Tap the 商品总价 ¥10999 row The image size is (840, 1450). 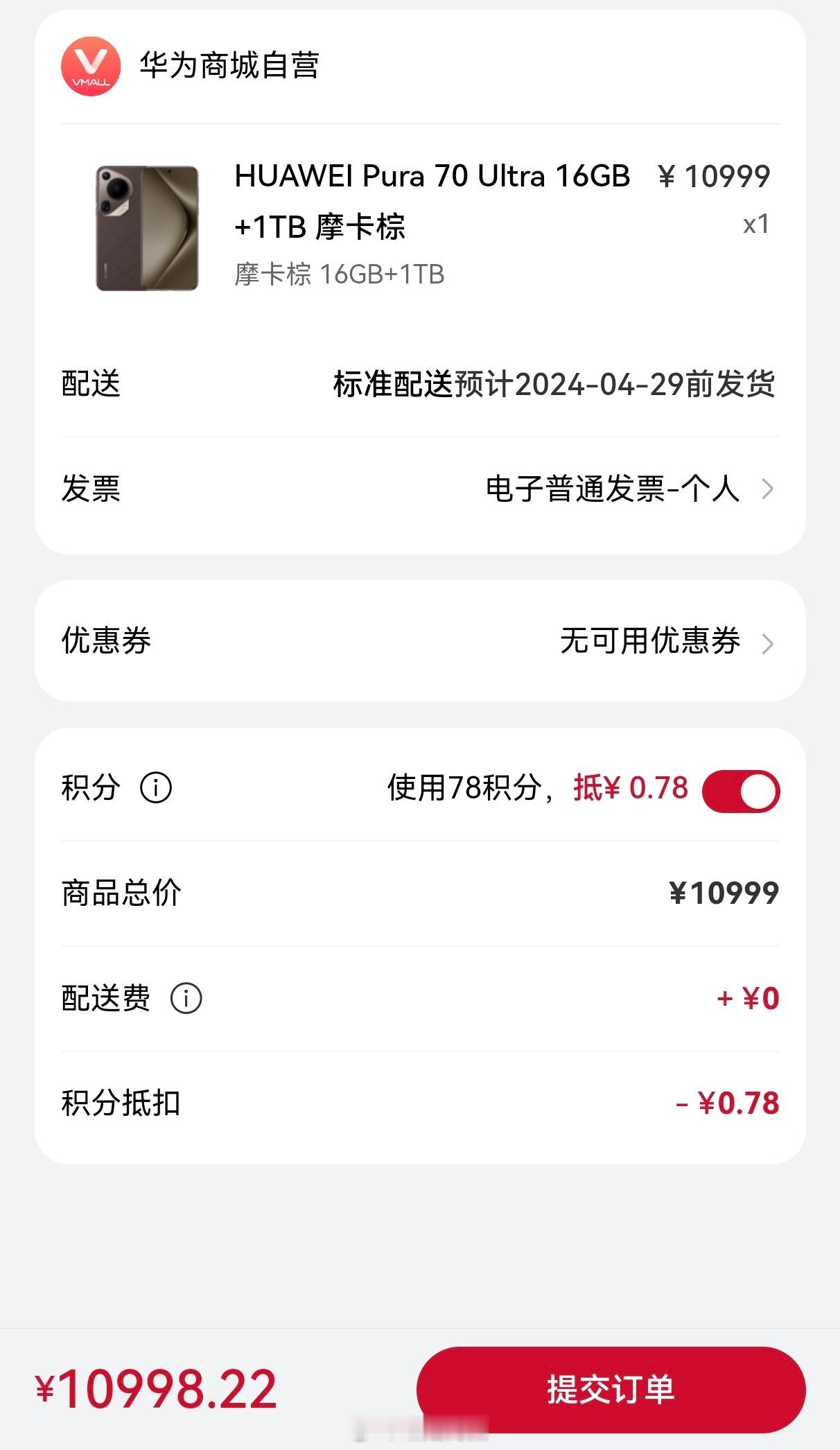click(x=420, y=893)
